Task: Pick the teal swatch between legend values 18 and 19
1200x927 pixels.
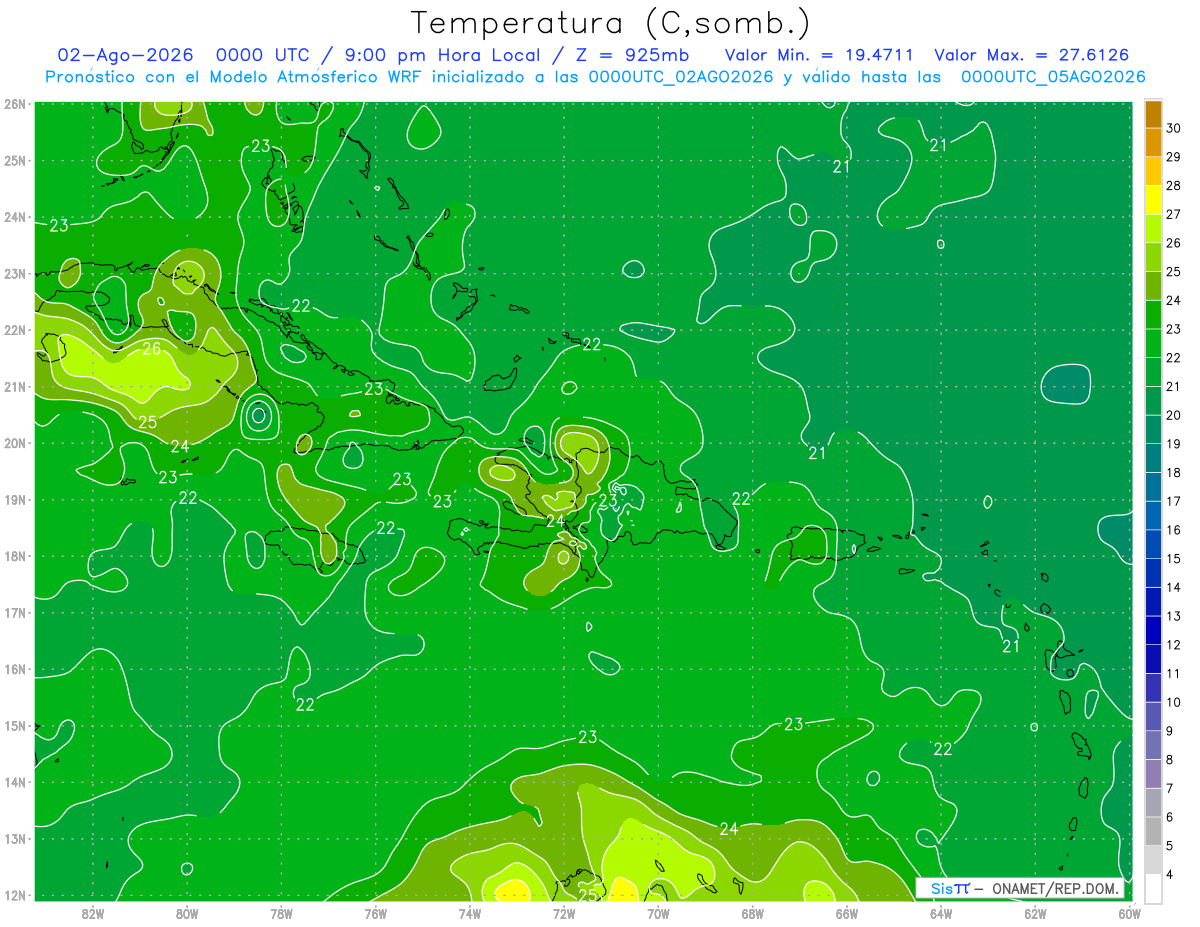Action: [x=1153, y=459]
